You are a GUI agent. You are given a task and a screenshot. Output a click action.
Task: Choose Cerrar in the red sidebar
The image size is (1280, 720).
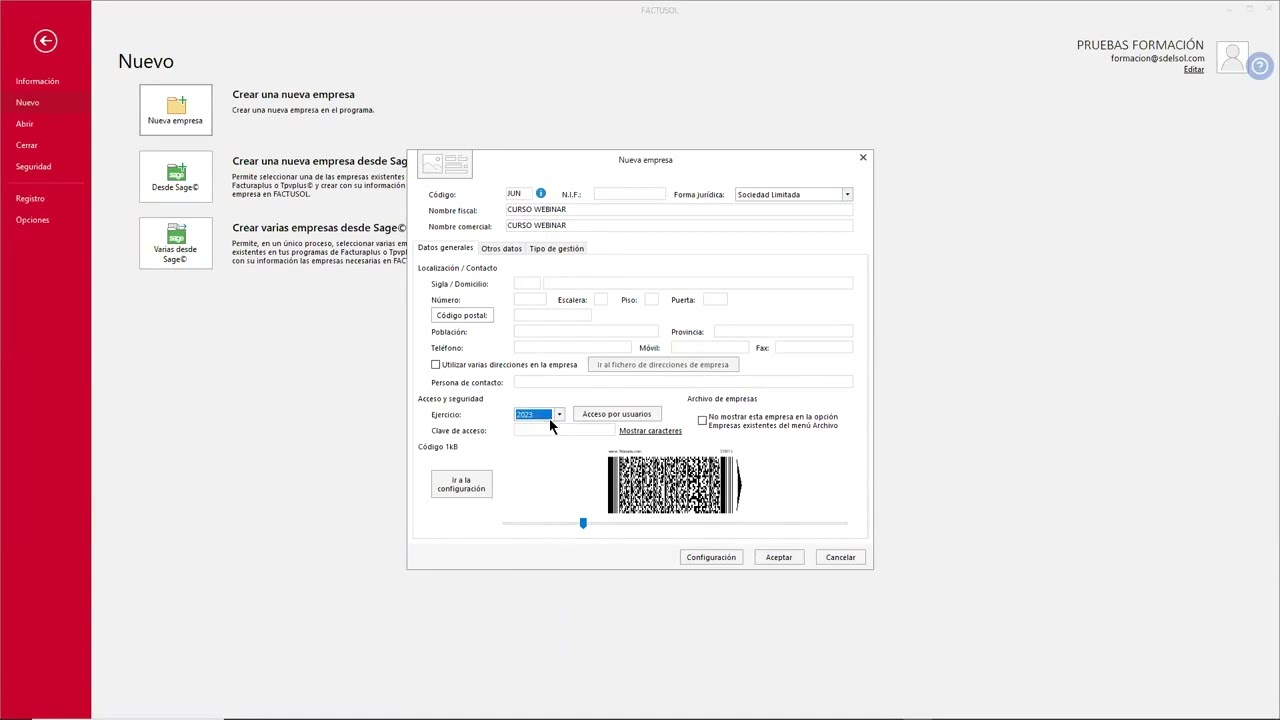(x=27, y=145)
